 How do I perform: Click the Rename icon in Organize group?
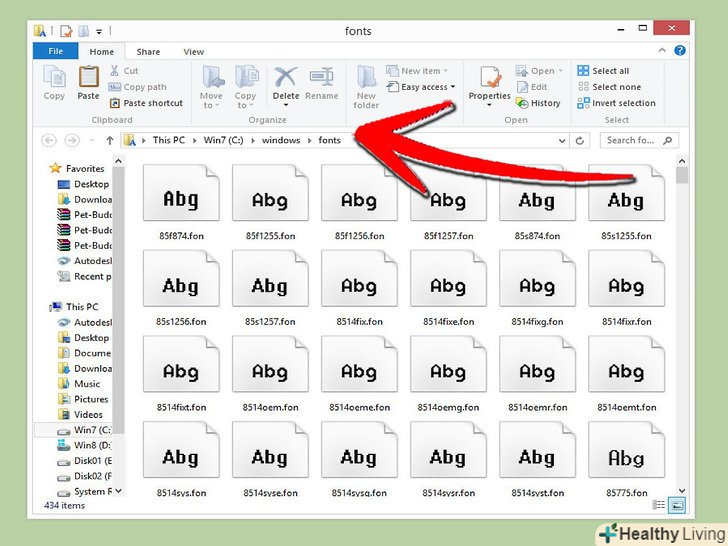(321, 79)
